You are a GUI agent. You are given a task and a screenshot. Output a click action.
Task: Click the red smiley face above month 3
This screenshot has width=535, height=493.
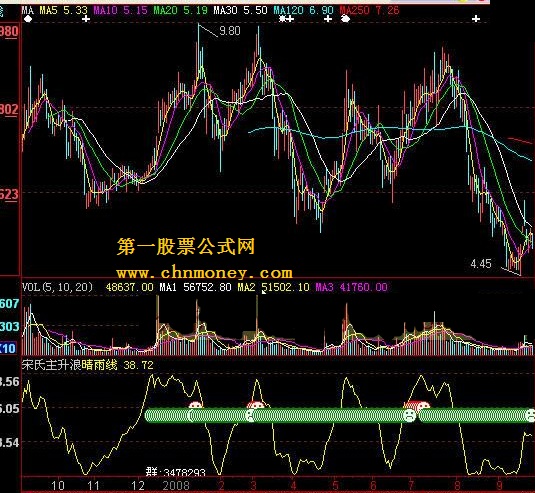coord(256,405)
